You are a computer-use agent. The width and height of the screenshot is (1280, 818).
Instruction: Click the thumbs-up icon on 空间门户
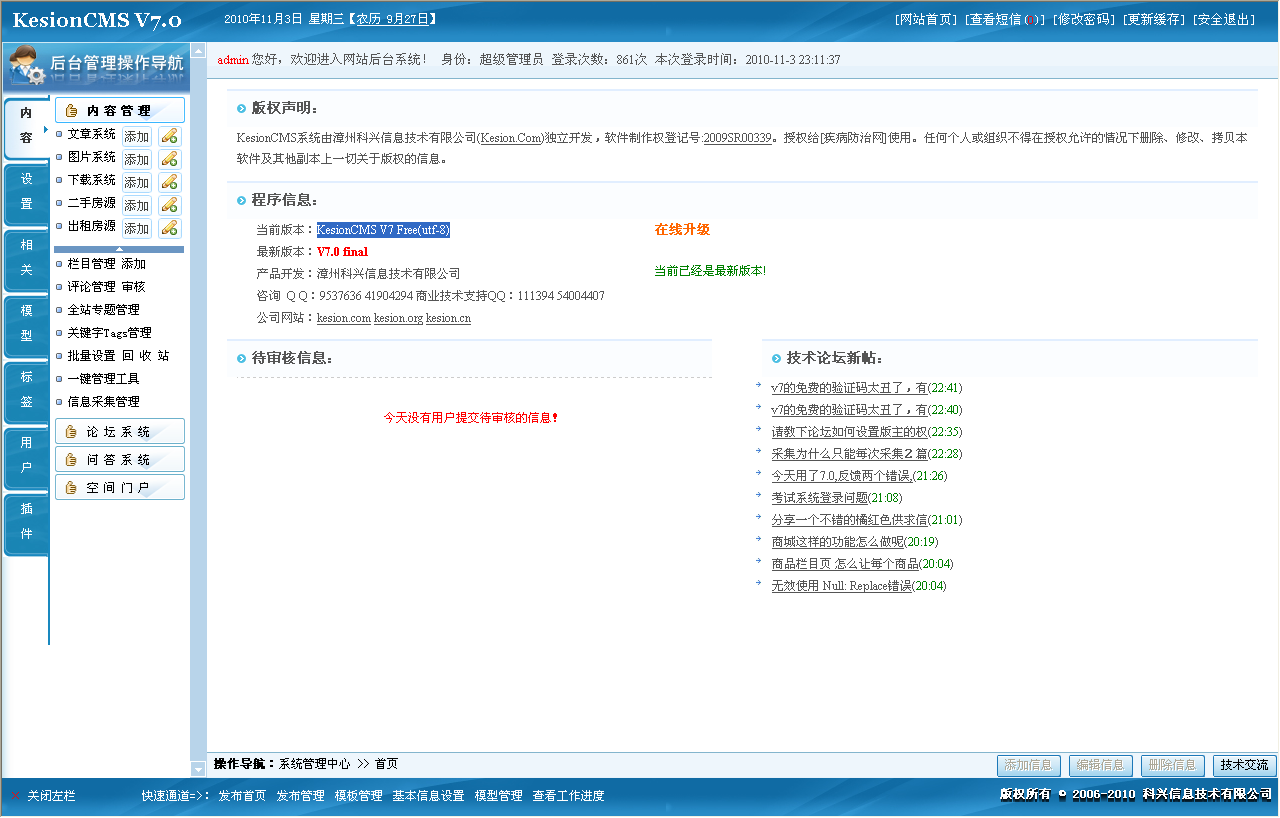71,488
